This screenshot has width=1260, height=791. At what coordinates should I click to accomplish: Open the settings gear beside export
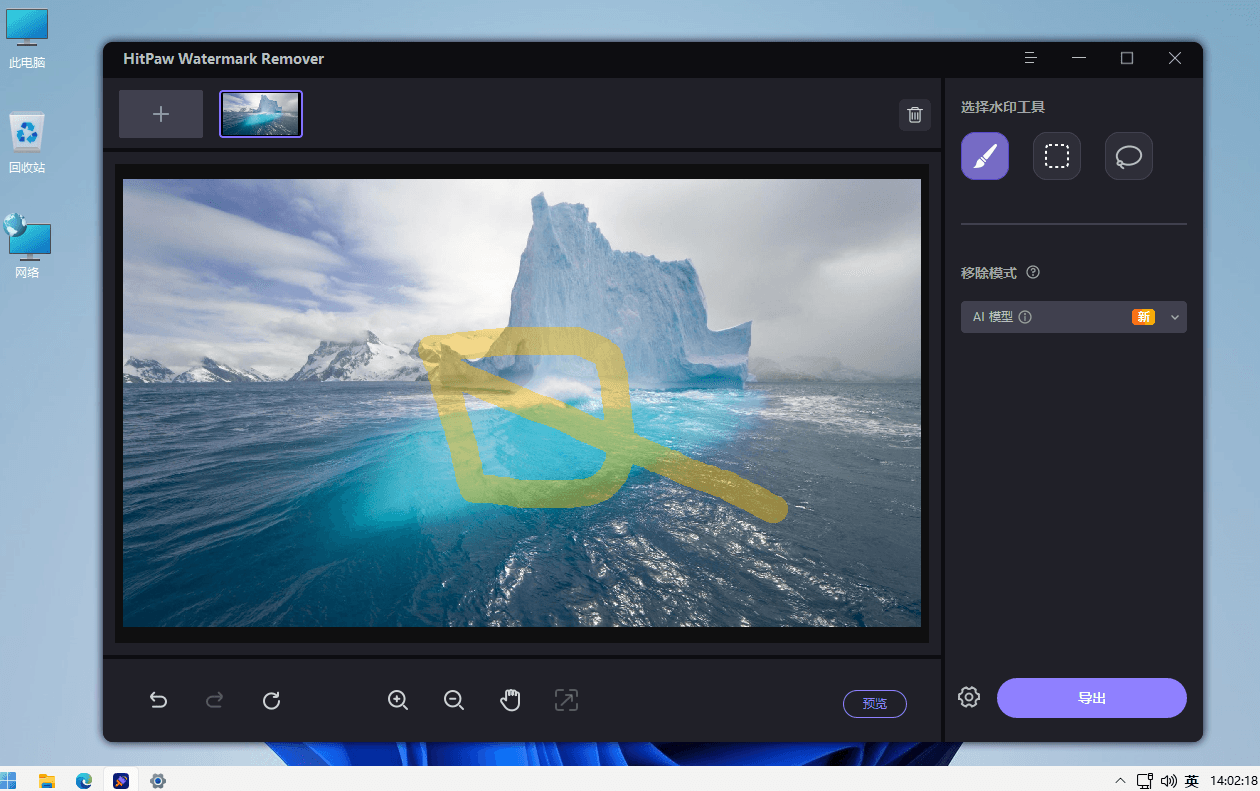click(x=969, y=698)
